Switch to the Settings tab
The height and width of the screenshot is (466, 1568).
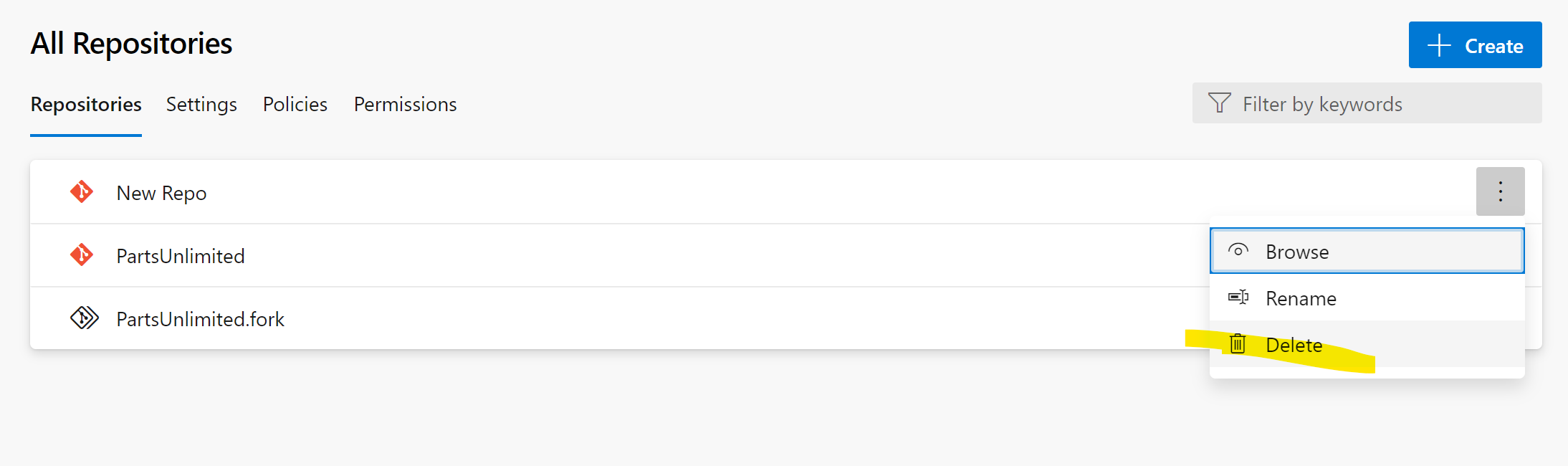coord(201,105)
